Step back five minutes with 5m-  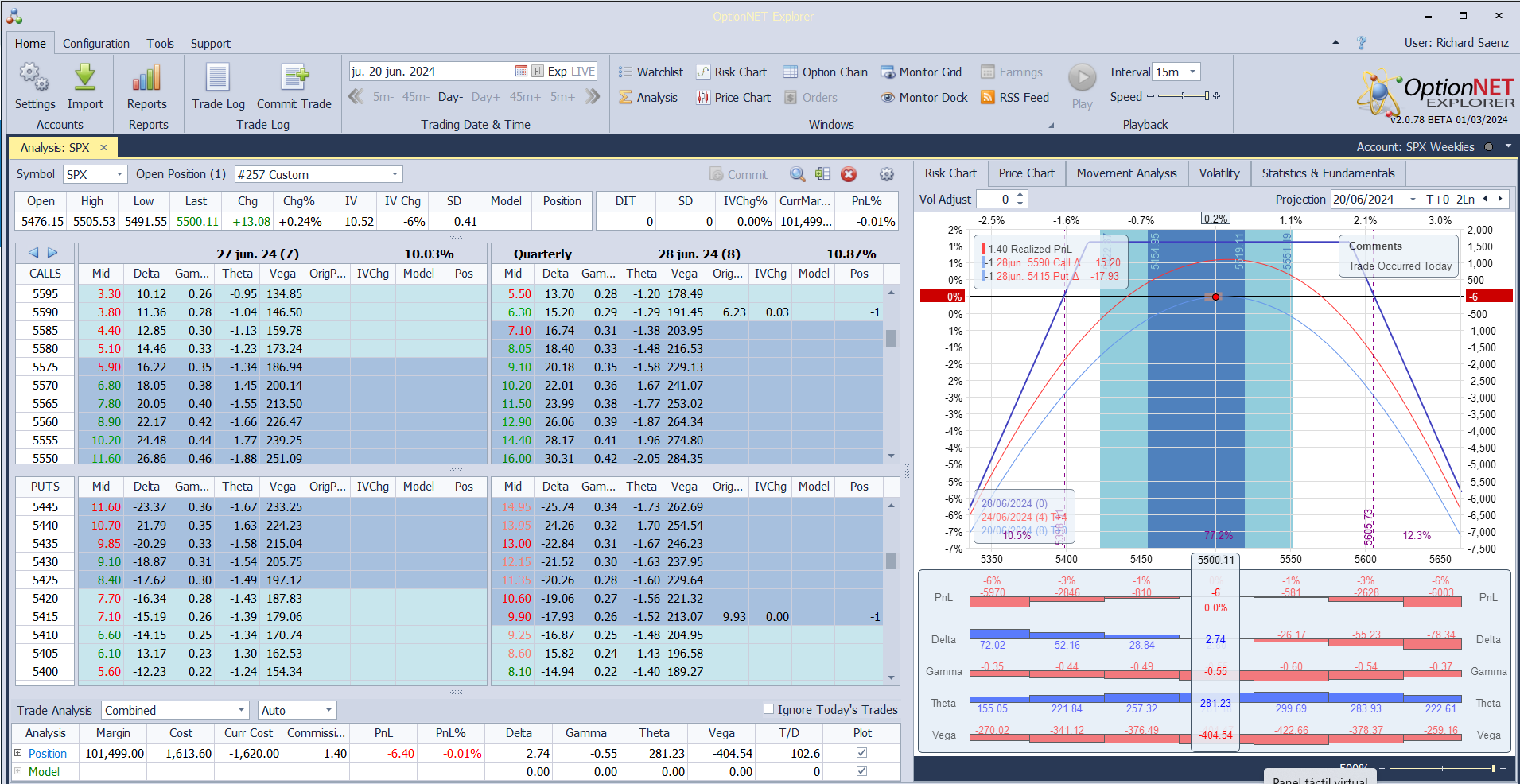point(383,97)
